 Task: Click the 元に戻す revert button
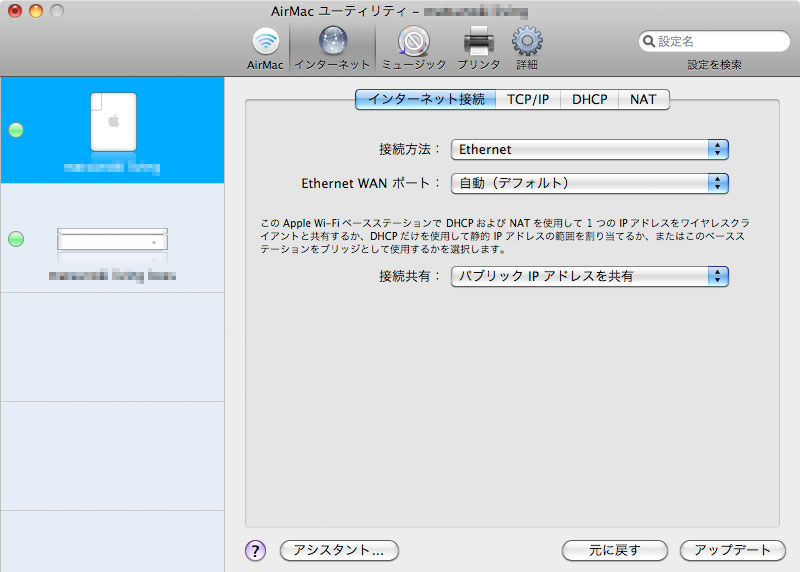point(614,550)
